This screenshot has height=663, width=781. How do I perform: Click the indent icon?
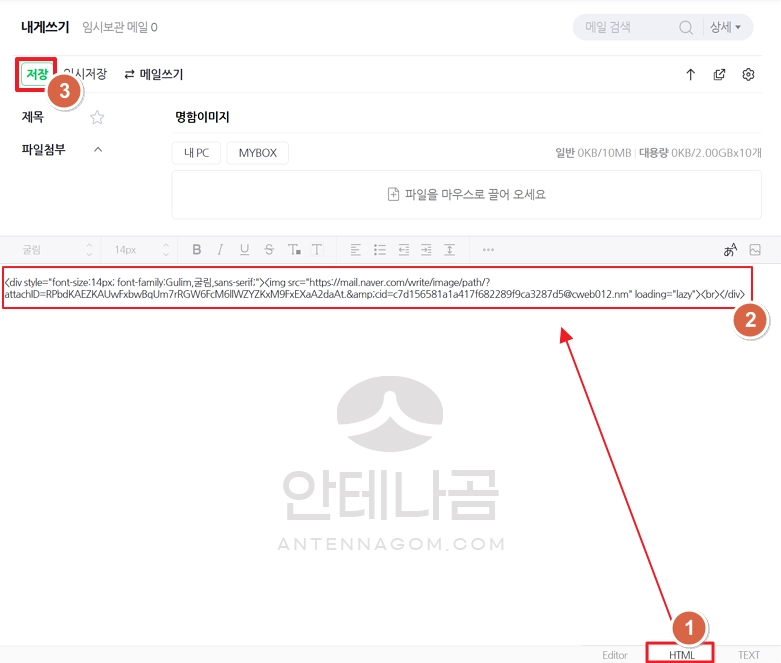tap(426, 250)
